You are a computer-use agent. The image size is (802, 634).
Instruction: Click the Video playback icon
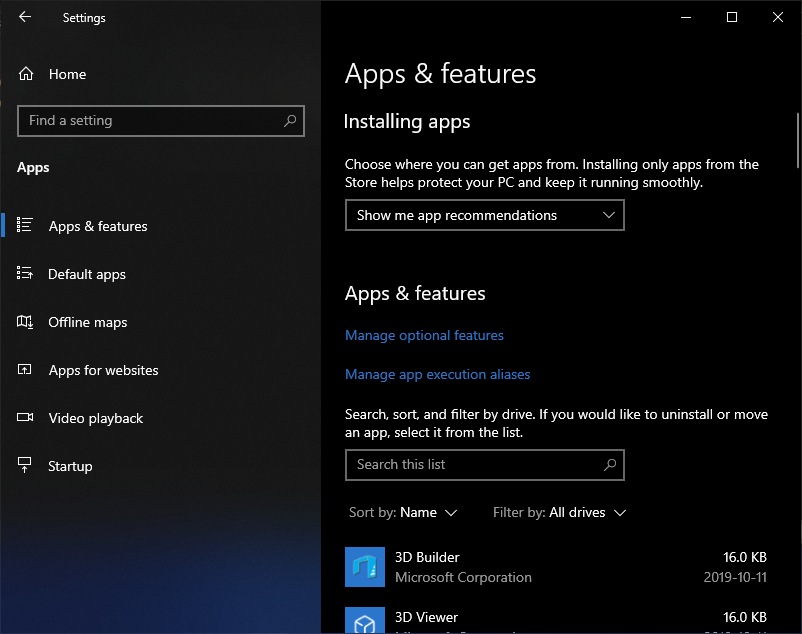coord(25,418)
